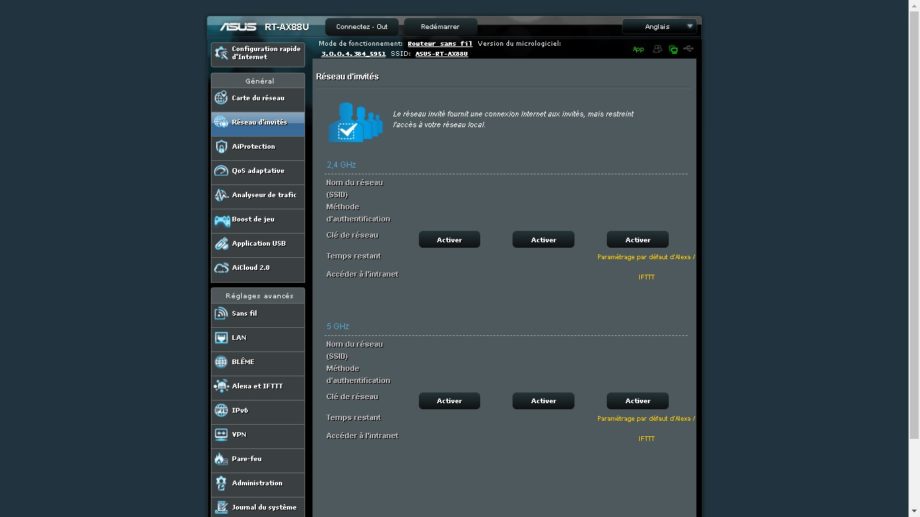Open Application USB page
The image size is (920, 517).
click(257, 243)
